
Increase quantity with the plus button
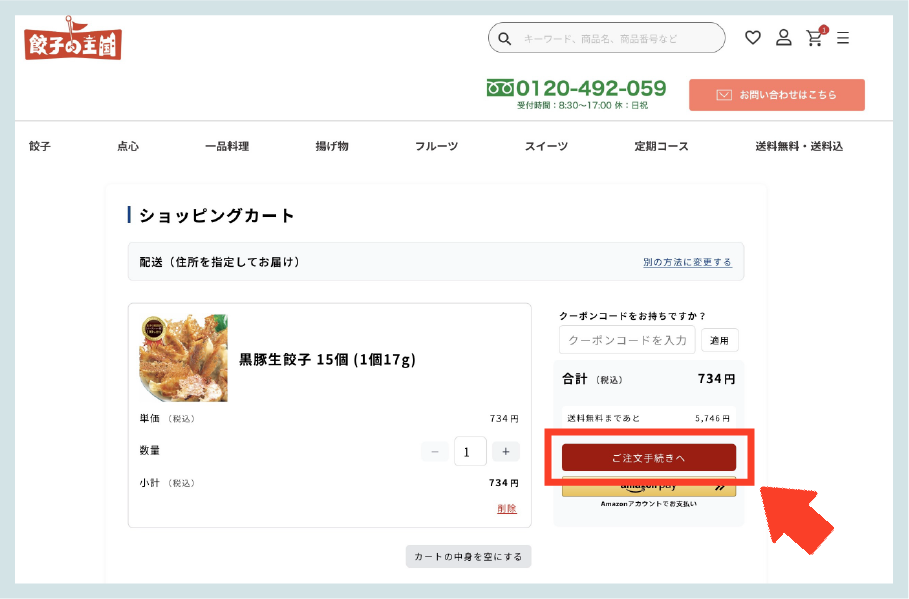coord(506,452)
